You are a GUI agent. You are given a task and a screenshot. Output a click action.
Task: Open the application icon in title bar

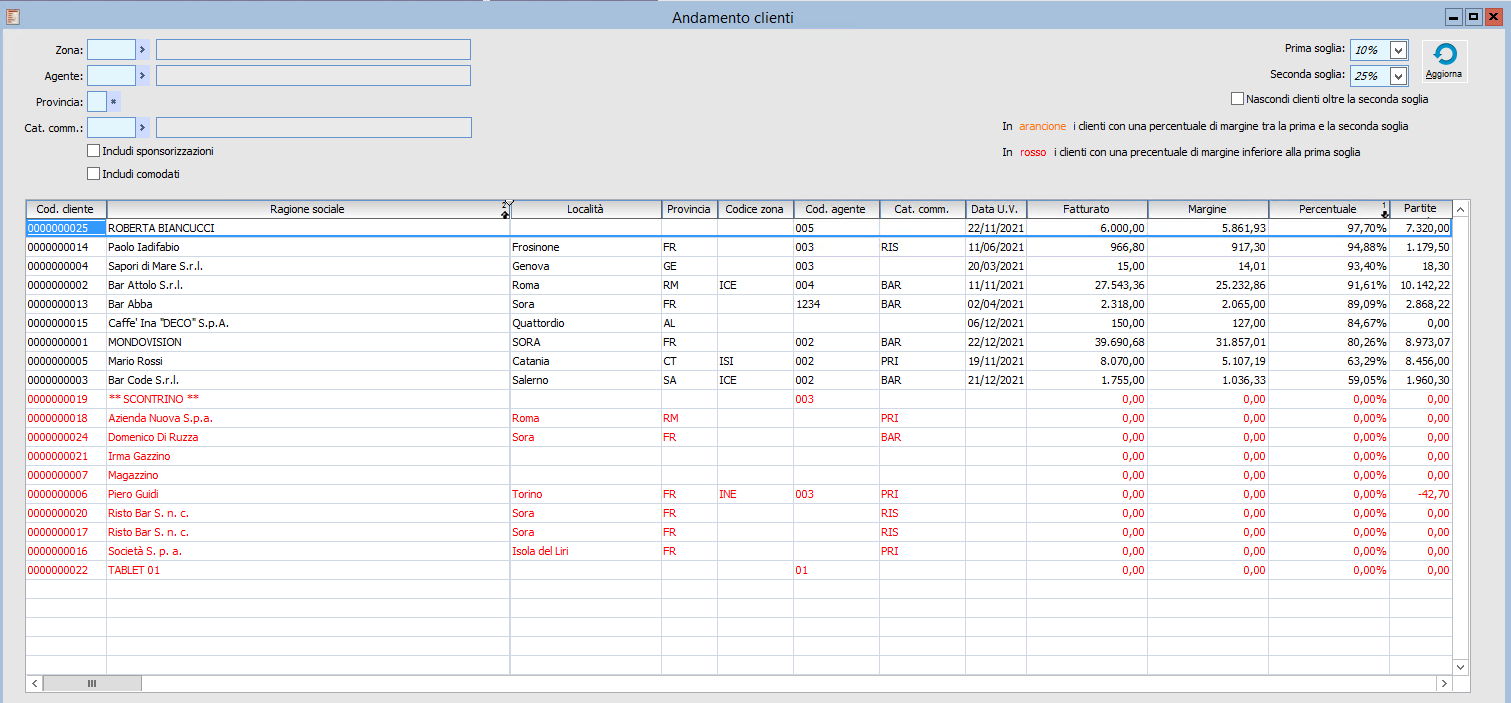[13, 16]
